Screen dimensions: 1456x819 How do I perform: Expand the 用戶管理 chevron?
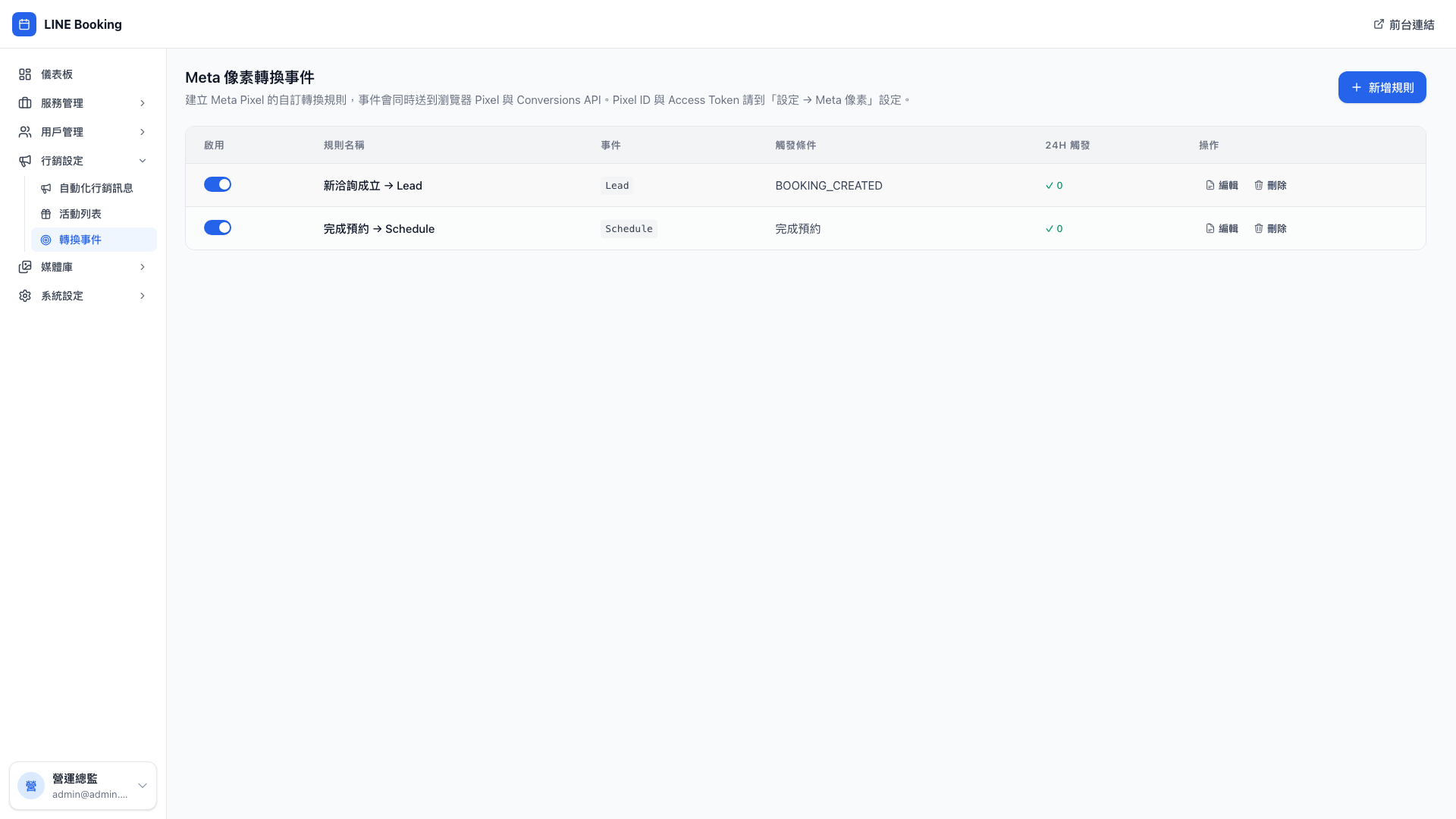coord(143,132)
